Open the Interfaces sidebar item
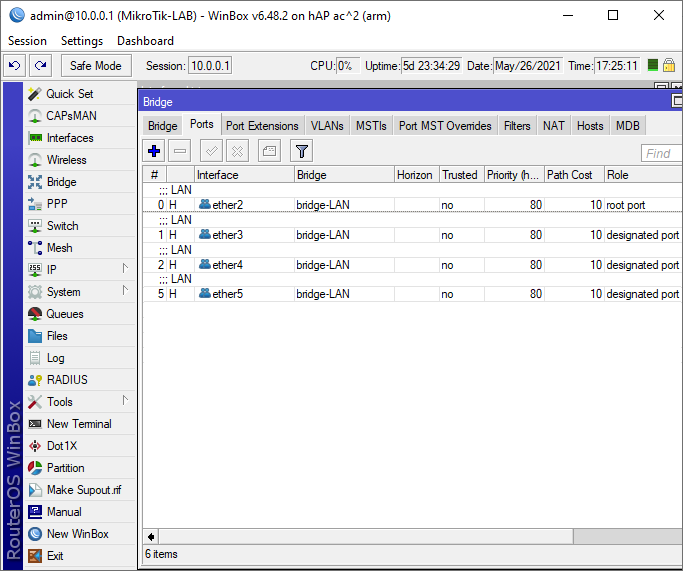 (x=80, y=138)
